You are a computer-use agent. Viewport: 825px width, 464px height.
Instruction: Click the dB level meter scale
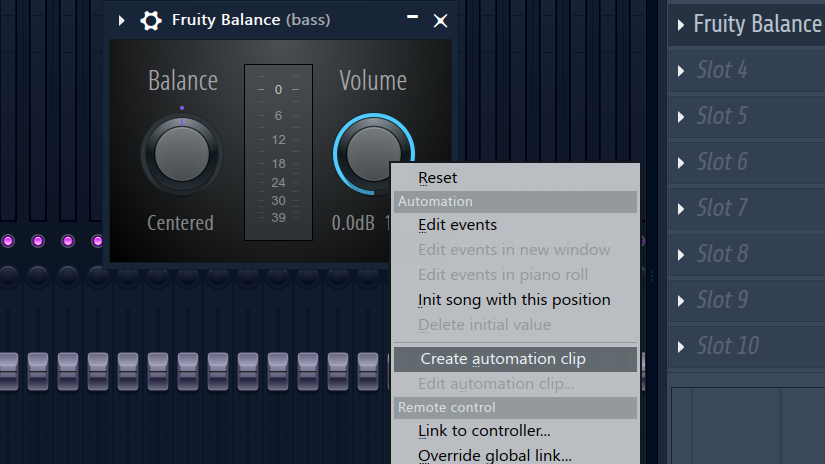pos(278,152)
